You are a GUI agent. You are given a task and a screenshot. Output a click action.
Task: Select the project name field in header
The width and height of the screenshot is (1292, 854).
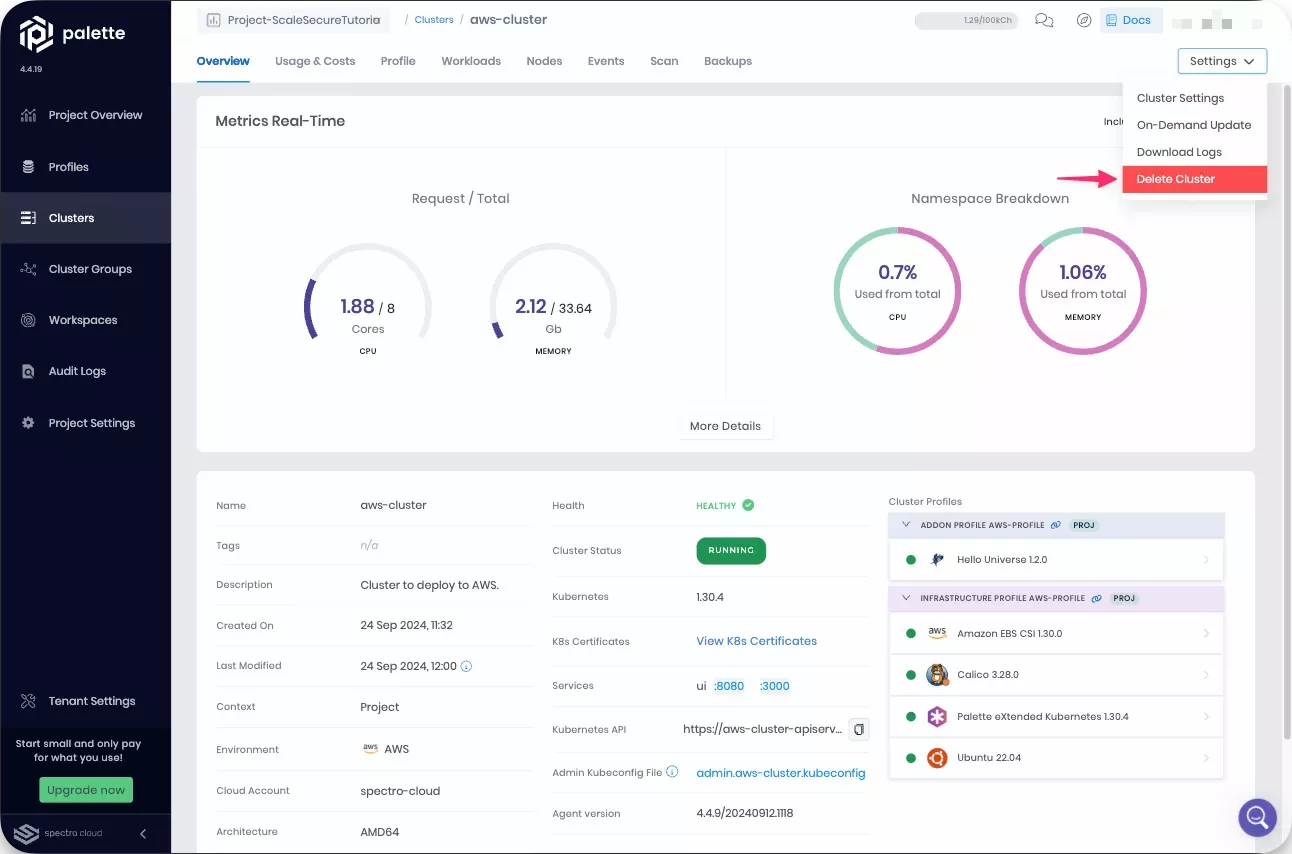293,20
